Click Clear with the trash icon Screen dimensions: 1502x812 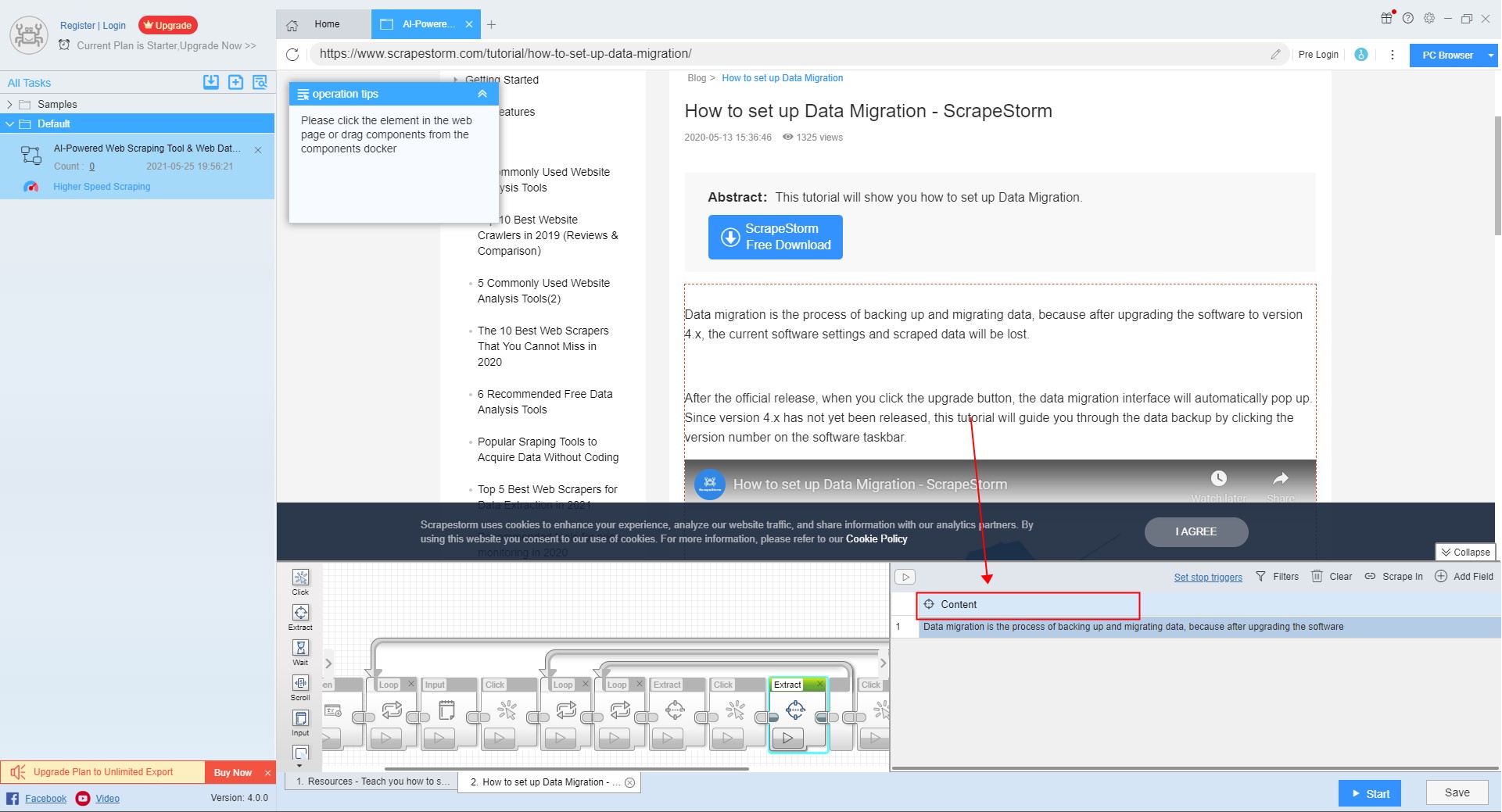(x=1331, y=577)
